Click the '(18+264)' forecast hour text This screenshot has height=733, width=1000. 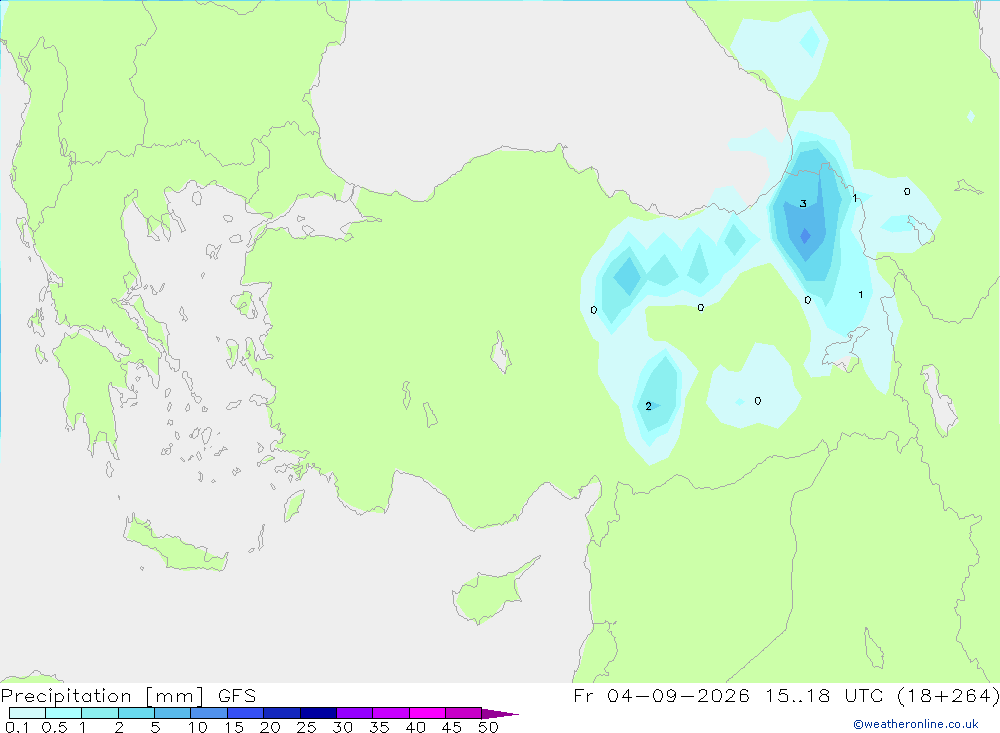click(x=948, y=696)
